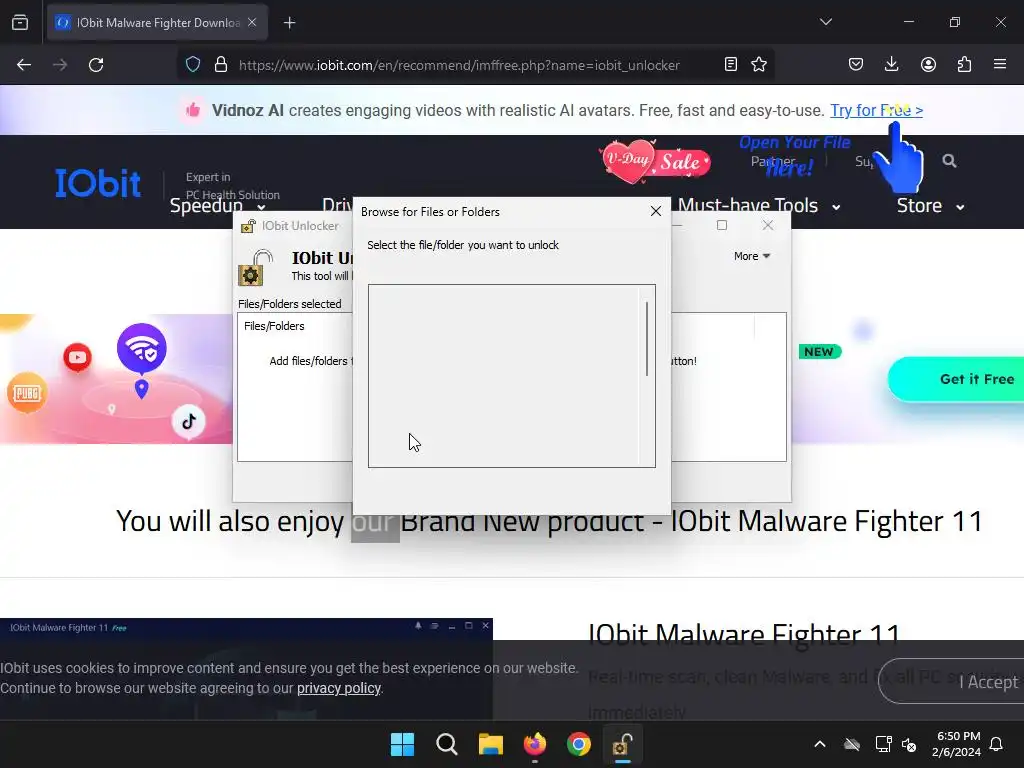Show hidden system tray icons
Screen dimensions: 1024x768
pyautogui.click(x=820, y=744)
